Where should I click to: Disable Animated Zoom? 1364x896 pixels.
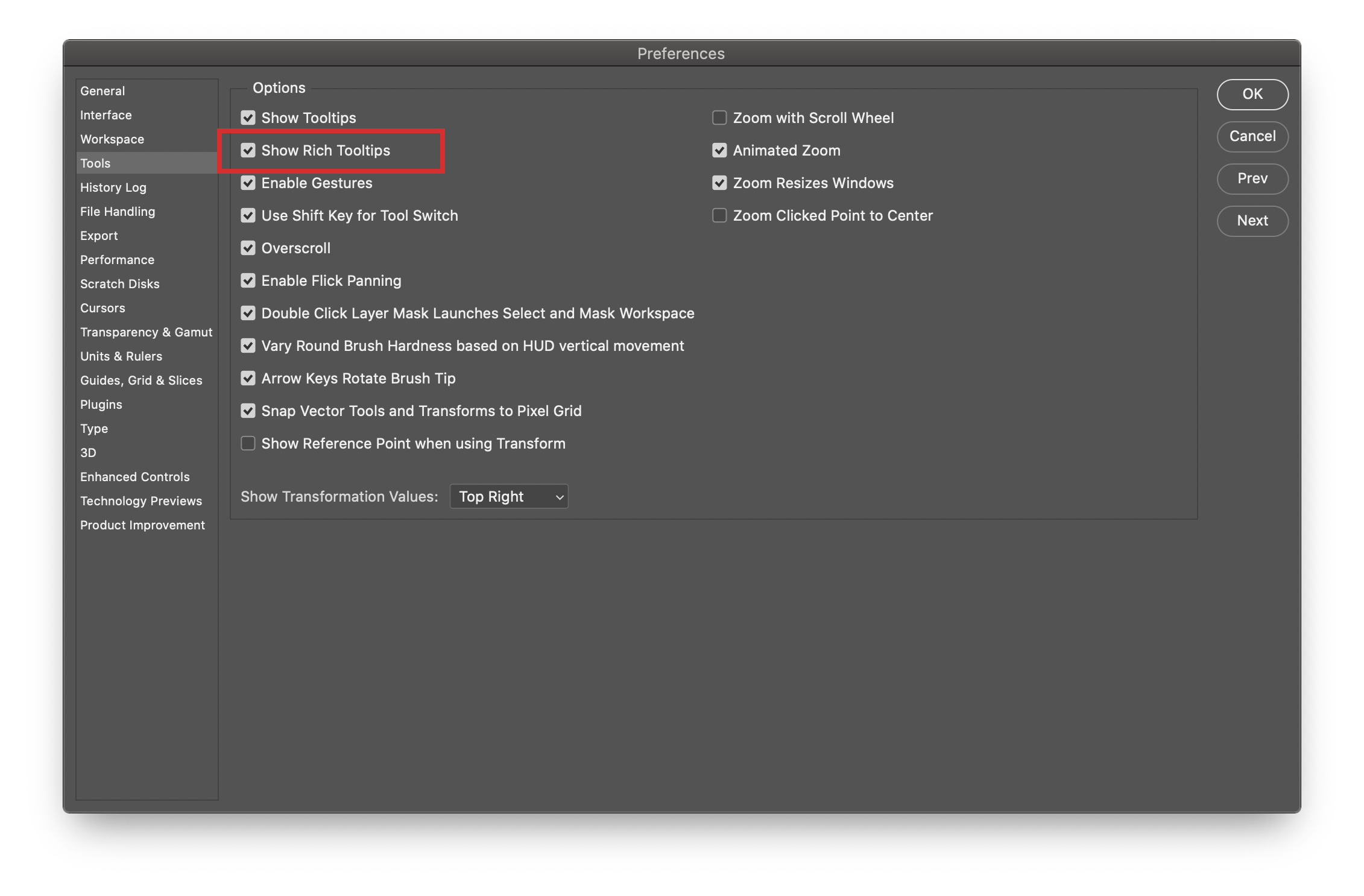click(719, 150)
